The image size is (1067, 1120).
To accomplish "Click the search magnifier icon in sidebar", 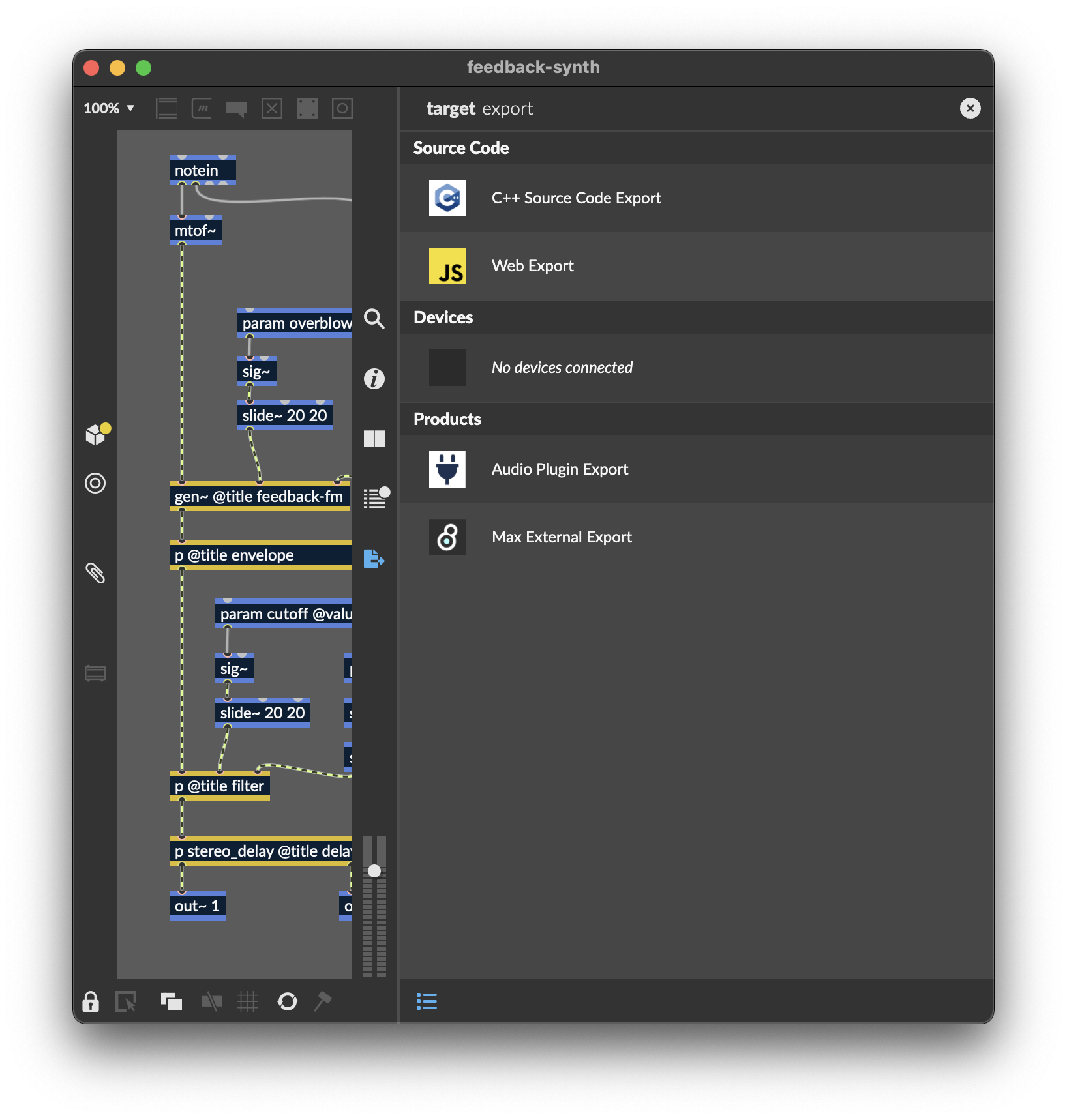I will (x=374, y=319).
